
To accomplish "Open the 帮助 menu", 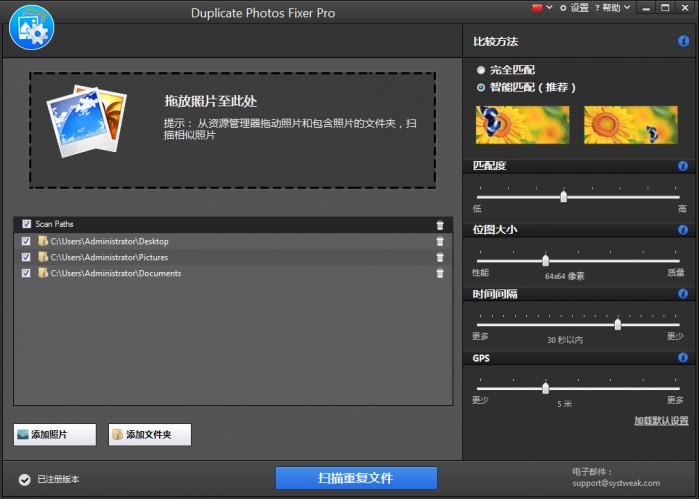I will 611,8.
